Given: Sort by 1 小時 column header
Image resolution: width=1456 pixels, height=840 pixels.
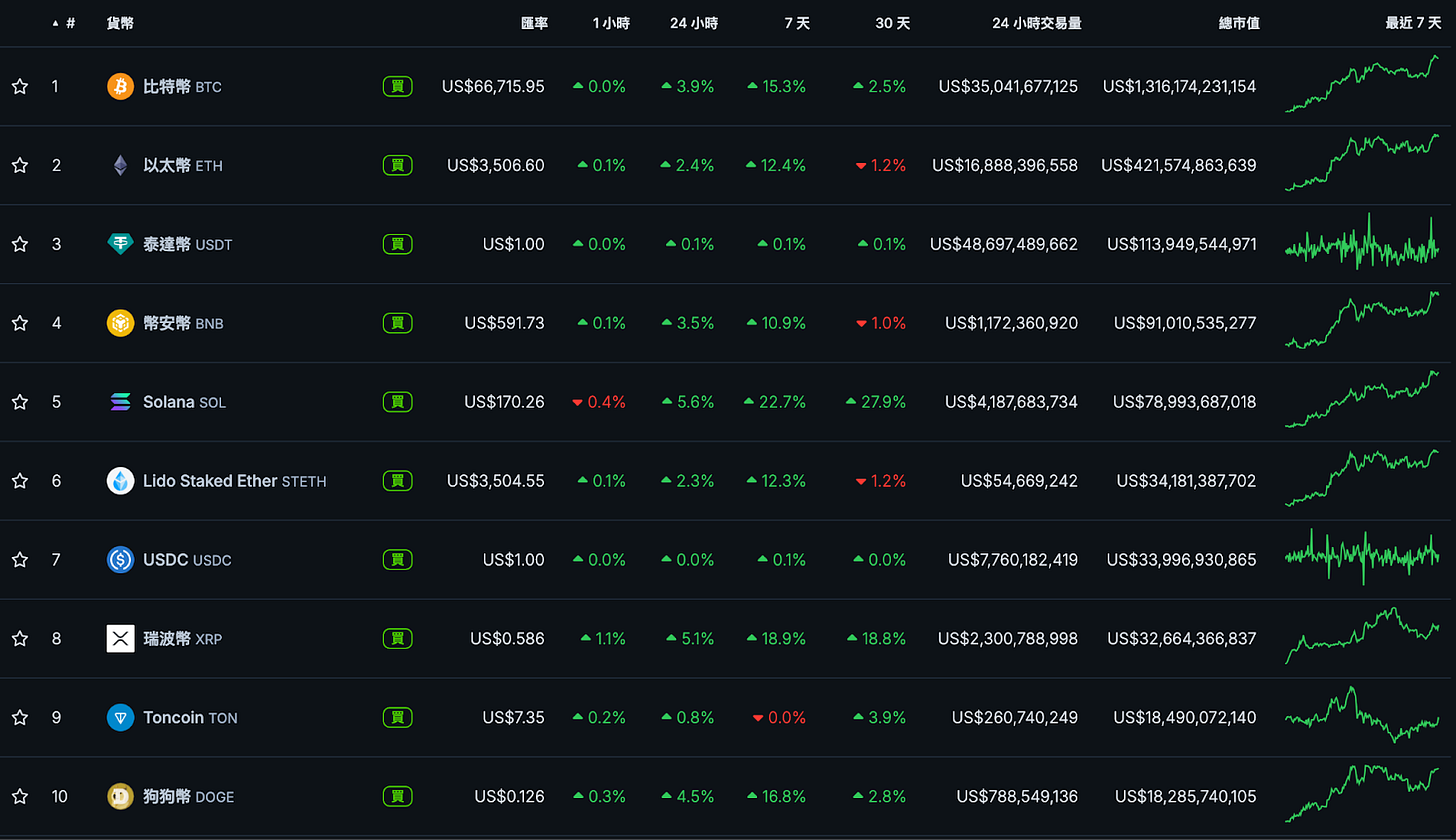Looking at the screenshot, I should tap(609, 23).
